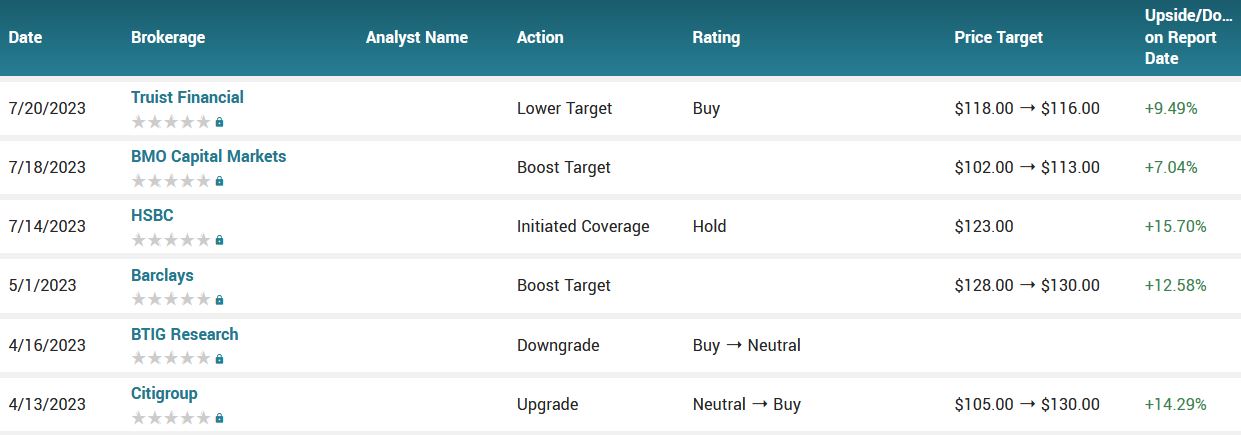This screenshot has height=435, width=1241.
Task: Click the star rating under Citigroup
Action: point(171,417)
